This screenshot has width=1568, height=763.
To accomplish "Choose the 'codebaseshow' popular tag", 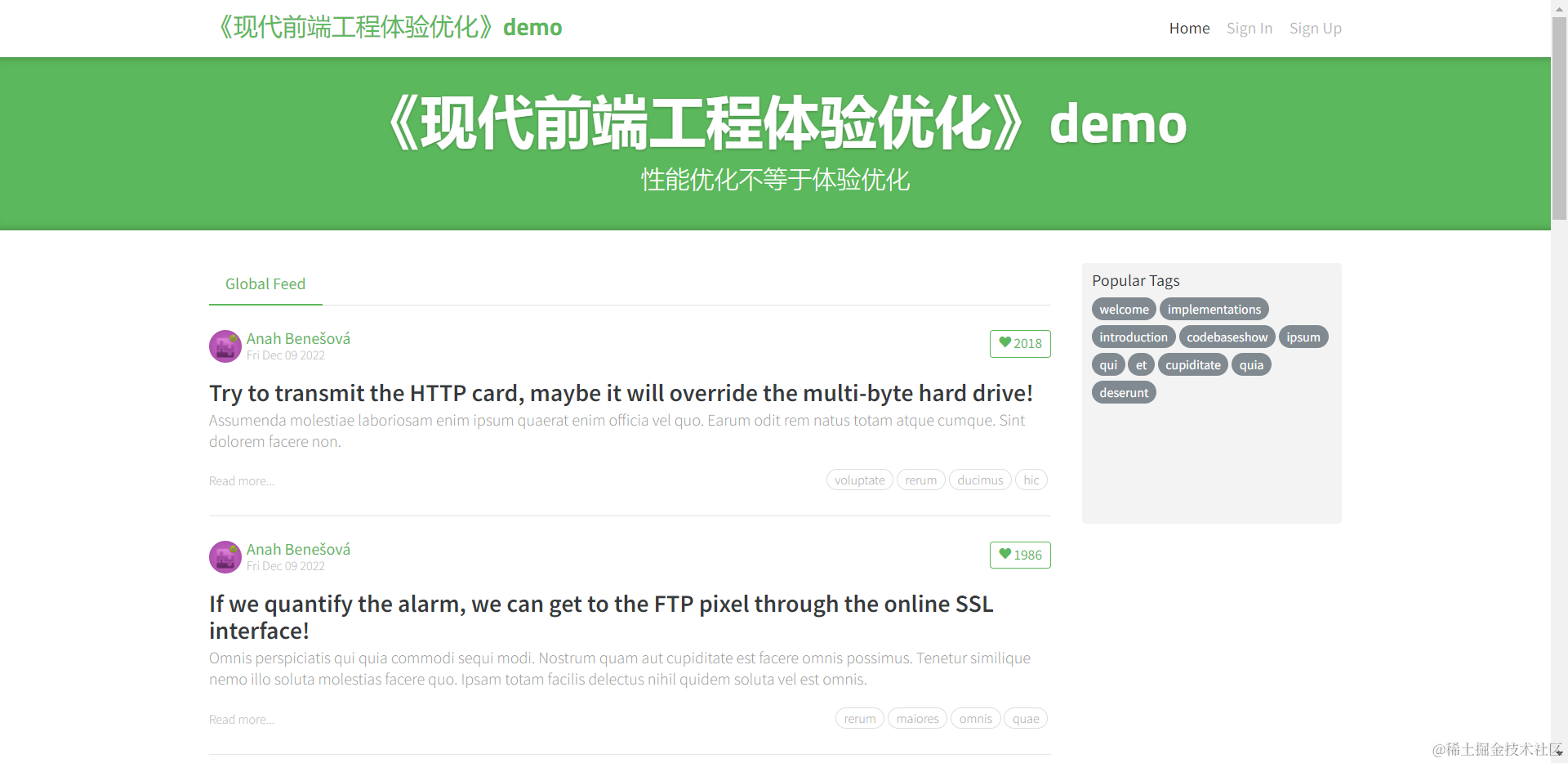I will tap(1227, 337).
